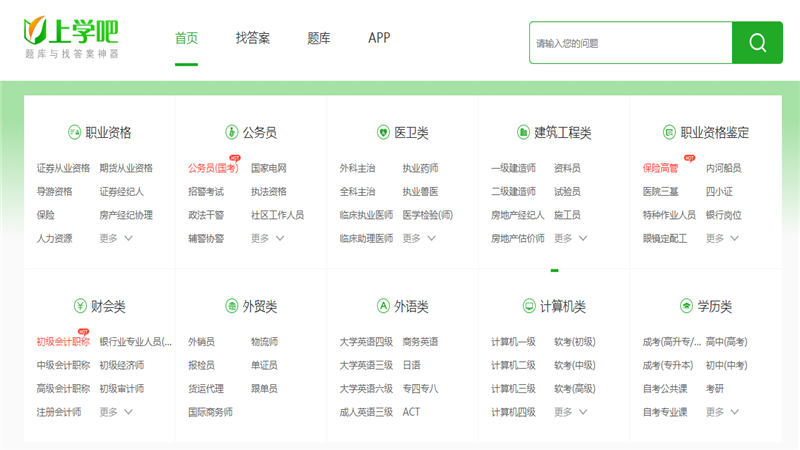800x450 pixels.
Task: Expand 更多 under 公务员
Action: (268, 238)
